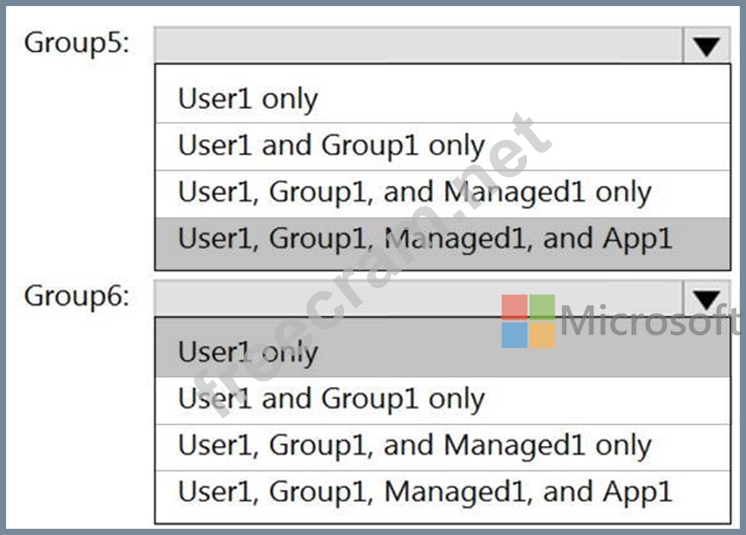Viewport: 746px width, 535px height.
Task: Click the yellow square of Microsoft logo
Action: tap(542, 335)
